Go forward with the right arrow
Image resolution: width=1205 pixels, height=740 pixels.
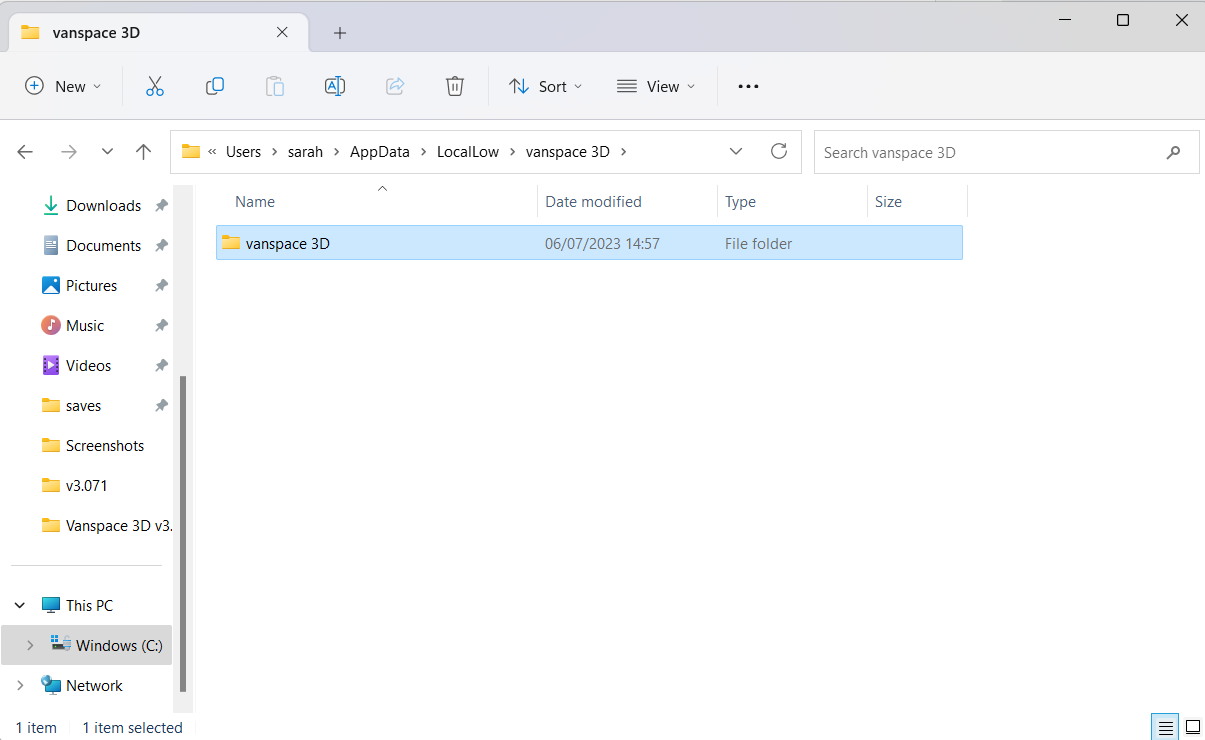point(69,152)
